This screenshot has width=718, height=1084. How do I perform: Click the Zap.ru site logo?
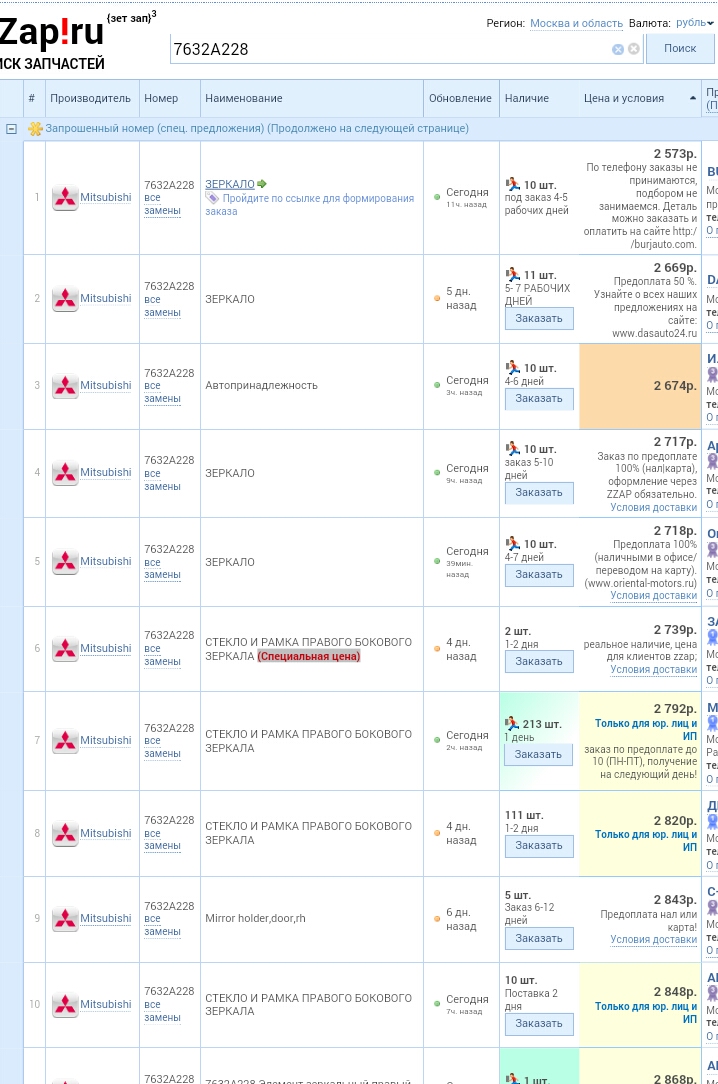click(x=52, y=34)
